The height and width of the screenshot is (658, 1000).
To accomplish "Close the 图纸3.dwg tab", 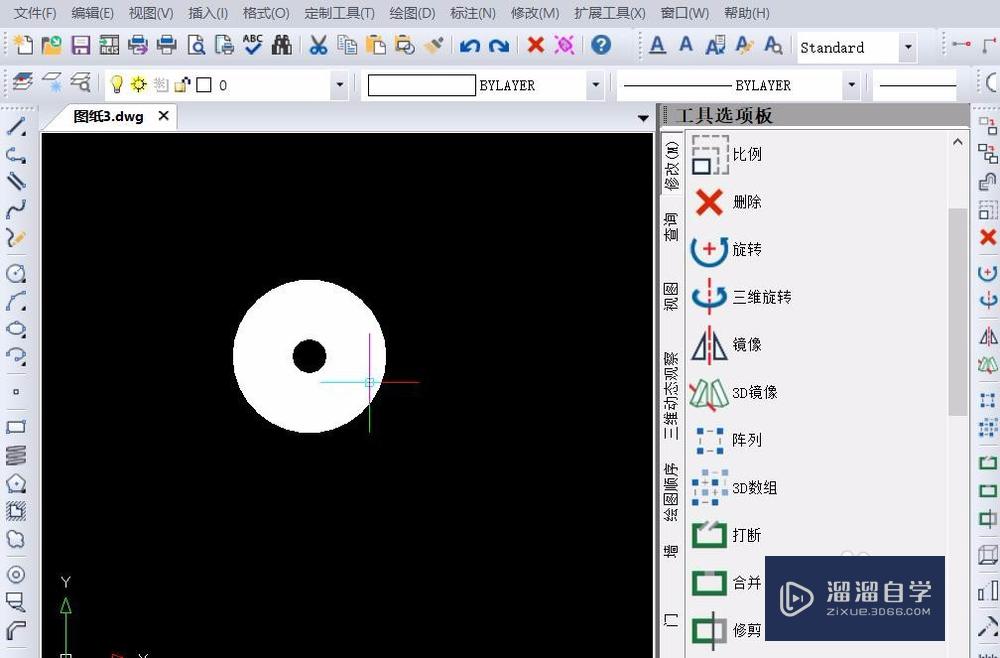I will point(163,116).
